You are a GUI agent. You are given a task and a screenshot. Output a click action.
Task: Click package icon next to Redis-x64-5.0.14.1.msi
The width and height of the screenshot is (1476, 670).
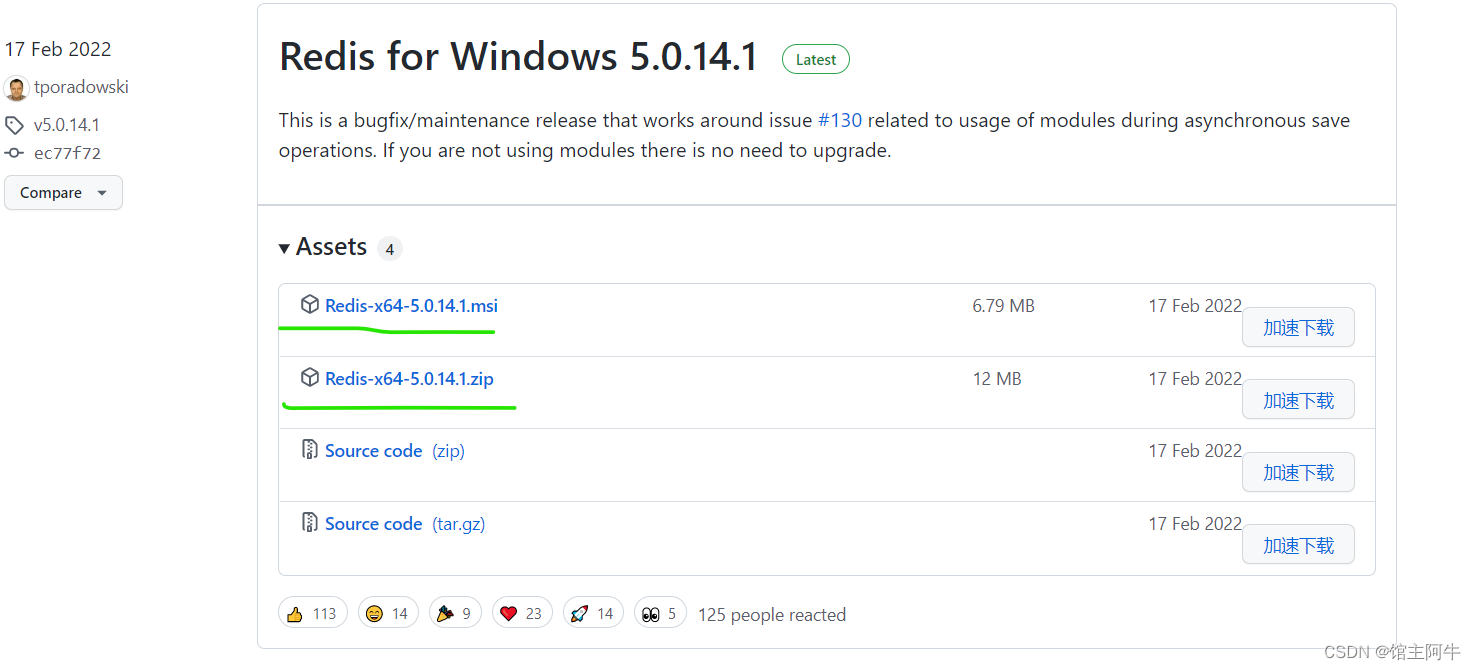click(310, 305)
